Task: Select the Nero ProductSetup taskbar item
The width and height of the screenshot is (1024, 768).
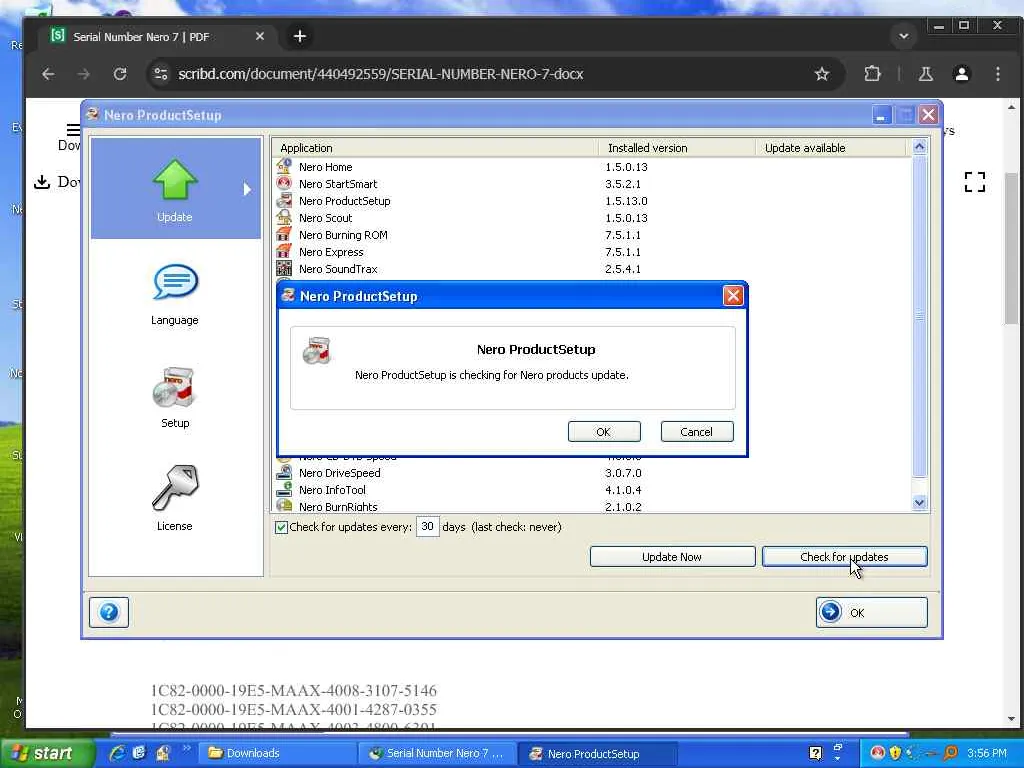Action: [x=597, y=753]
